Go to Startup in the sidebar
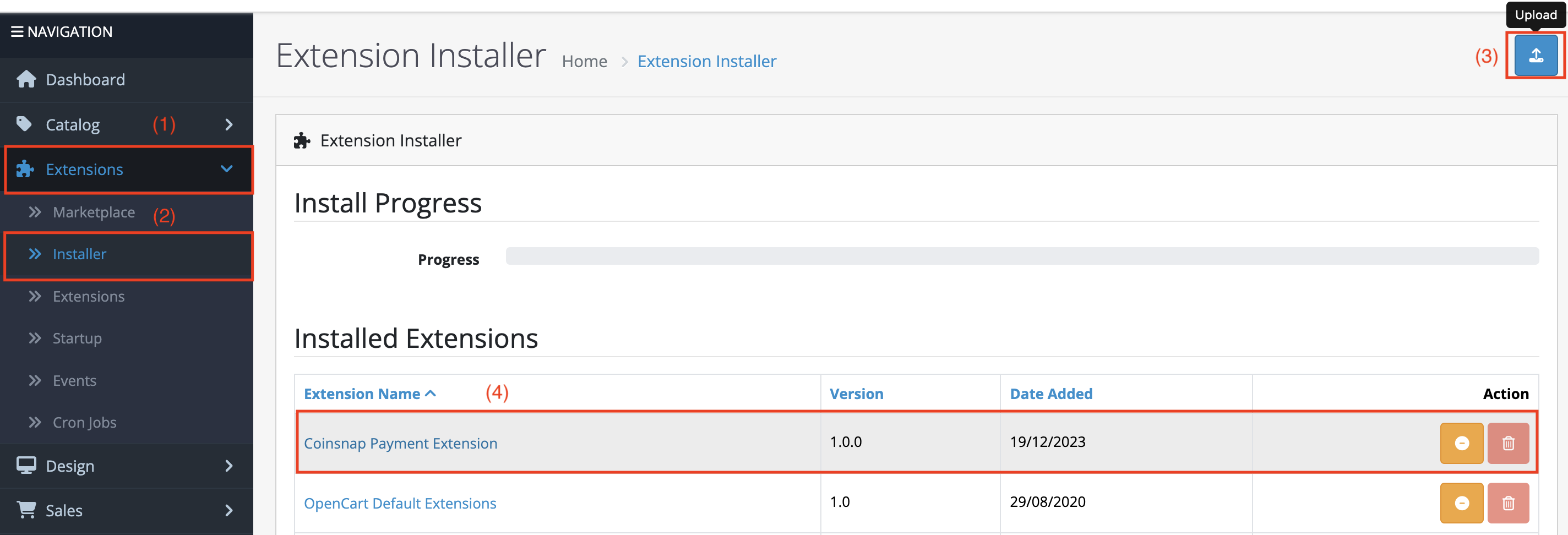Viewport: 1568px width, 535px height. tap(77, 338)
